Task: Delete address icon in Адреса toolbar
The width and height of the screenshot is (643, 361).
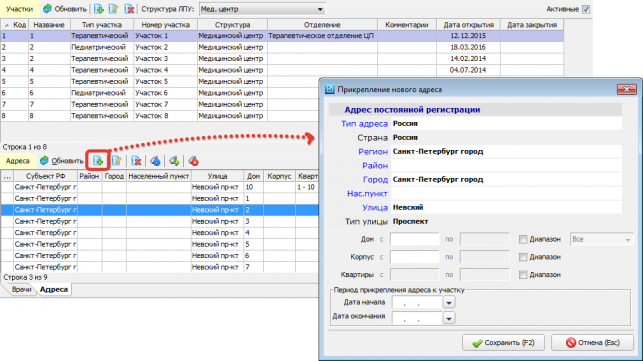Action: pos(136,161)
